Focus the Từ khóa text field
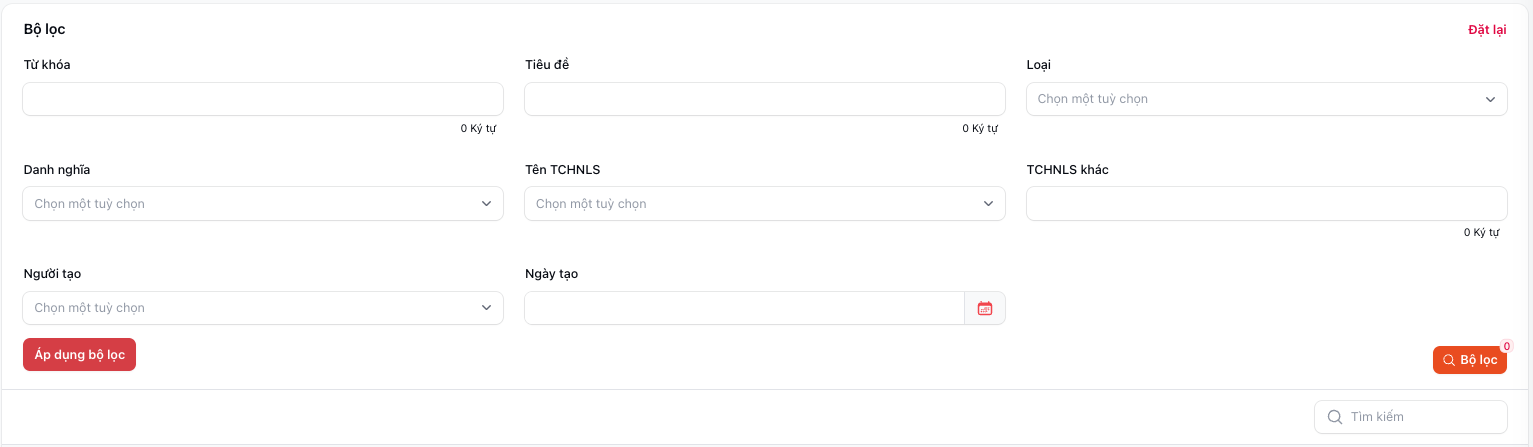 262,99
